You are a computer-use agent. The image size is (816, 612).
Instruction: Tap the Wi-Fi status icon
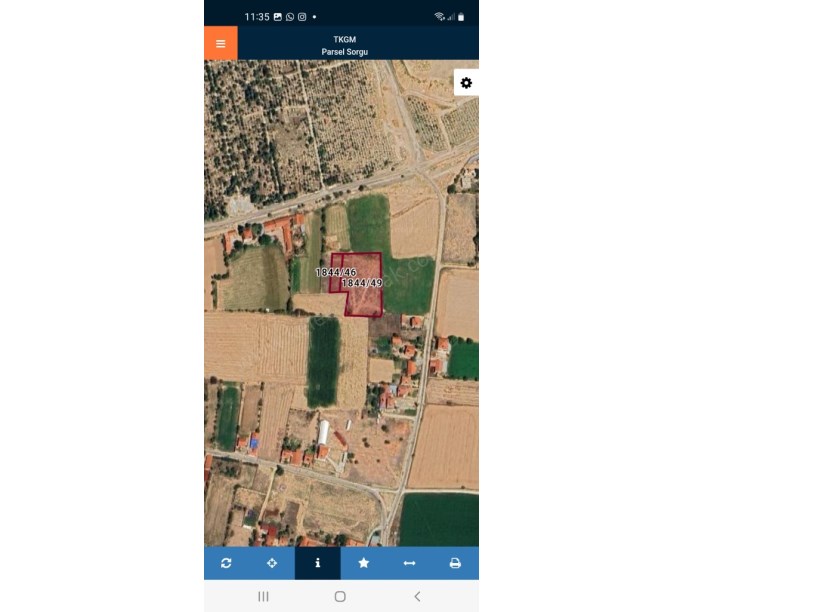point(439,17)
